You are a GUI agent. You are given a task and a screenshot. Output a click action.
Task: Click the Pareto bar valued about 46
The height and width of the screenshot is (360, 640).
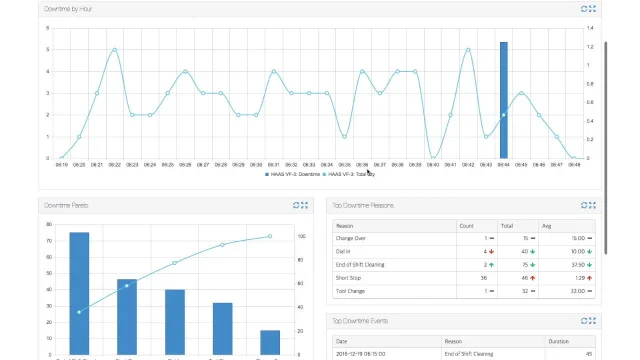coord(127,317)
